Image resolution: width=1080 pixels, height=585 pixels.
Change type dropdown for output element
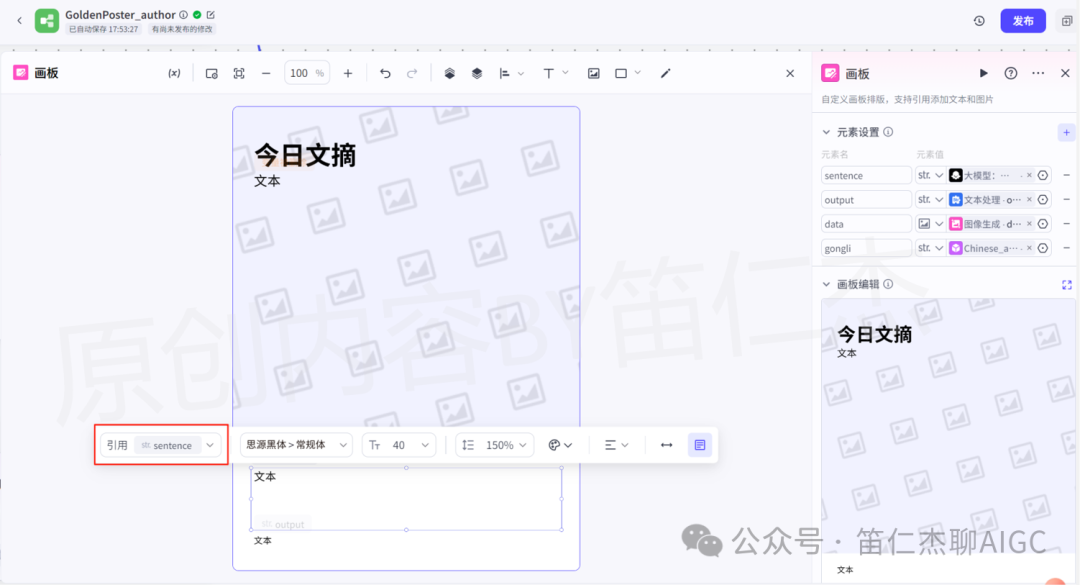[930, 199]
